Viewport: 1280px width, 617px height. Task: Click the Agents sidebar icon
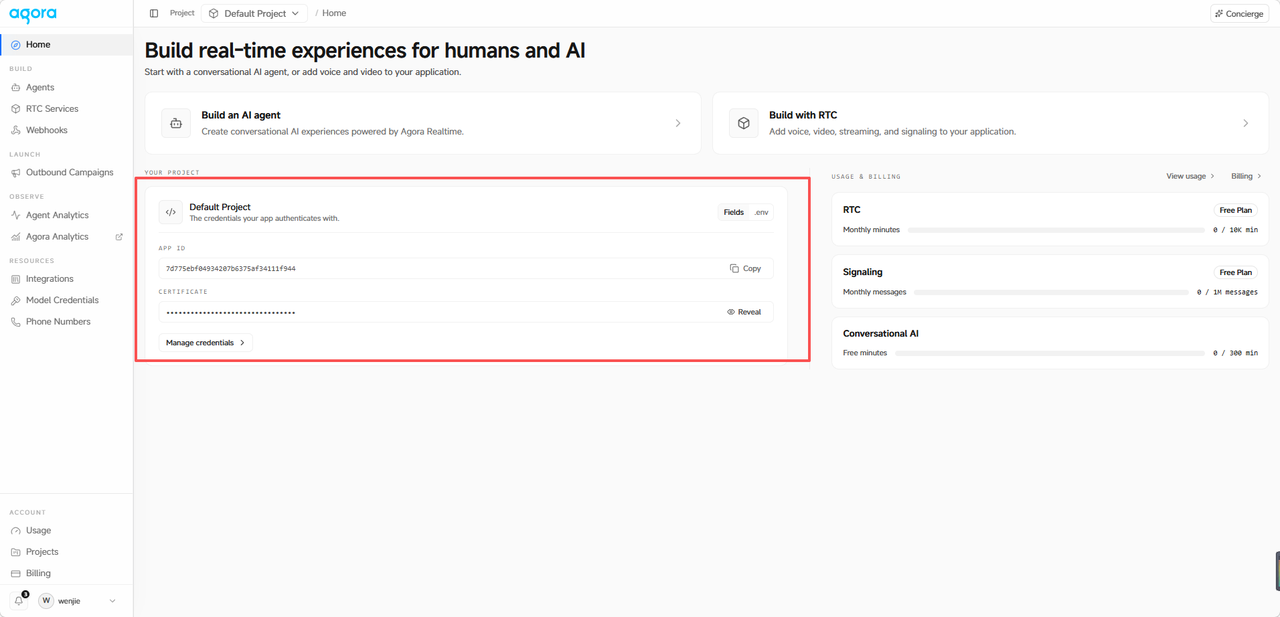point(16,88)
